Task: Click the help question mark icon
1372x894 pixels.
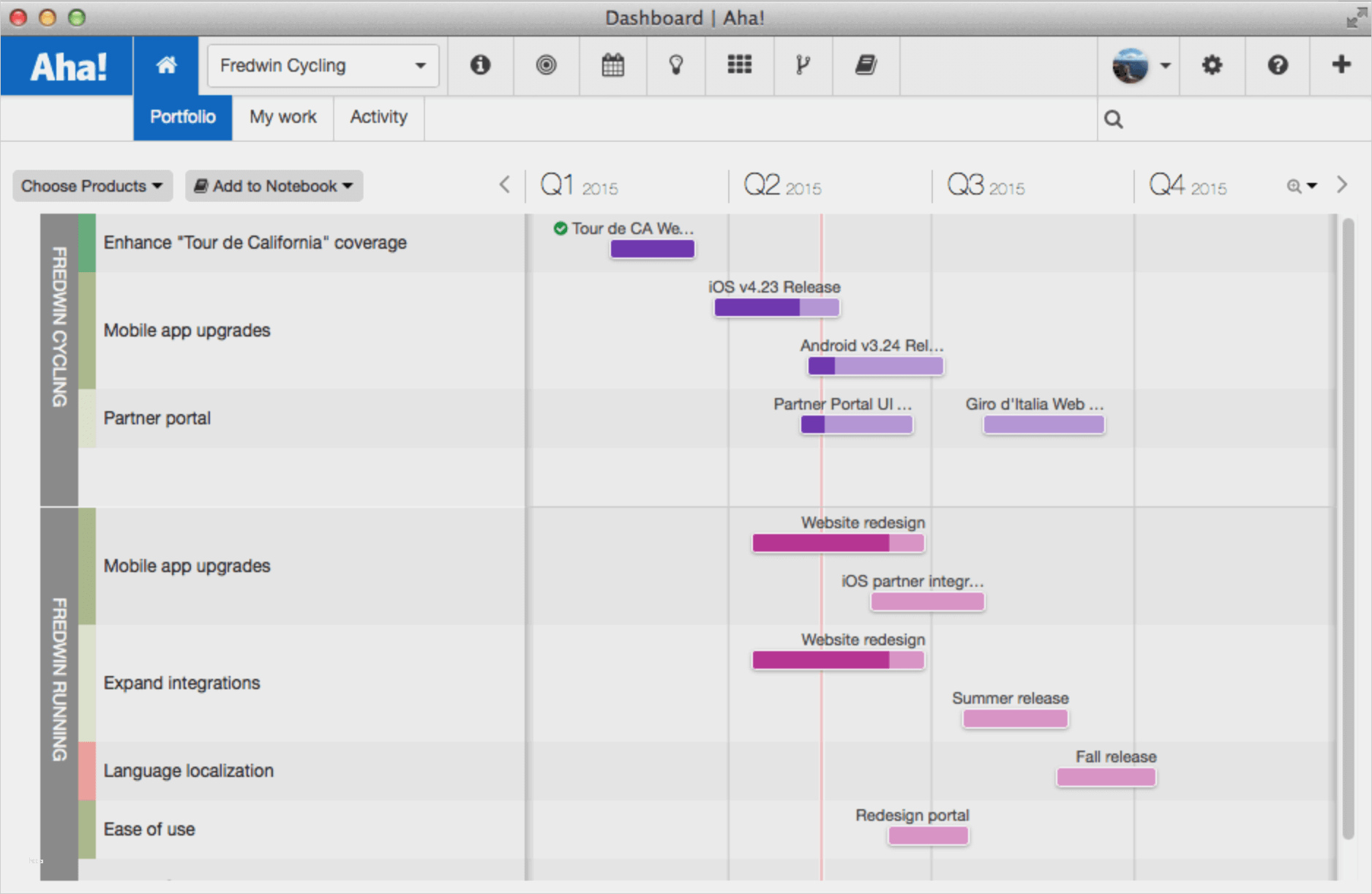Action: click(x=1278, y=66)
